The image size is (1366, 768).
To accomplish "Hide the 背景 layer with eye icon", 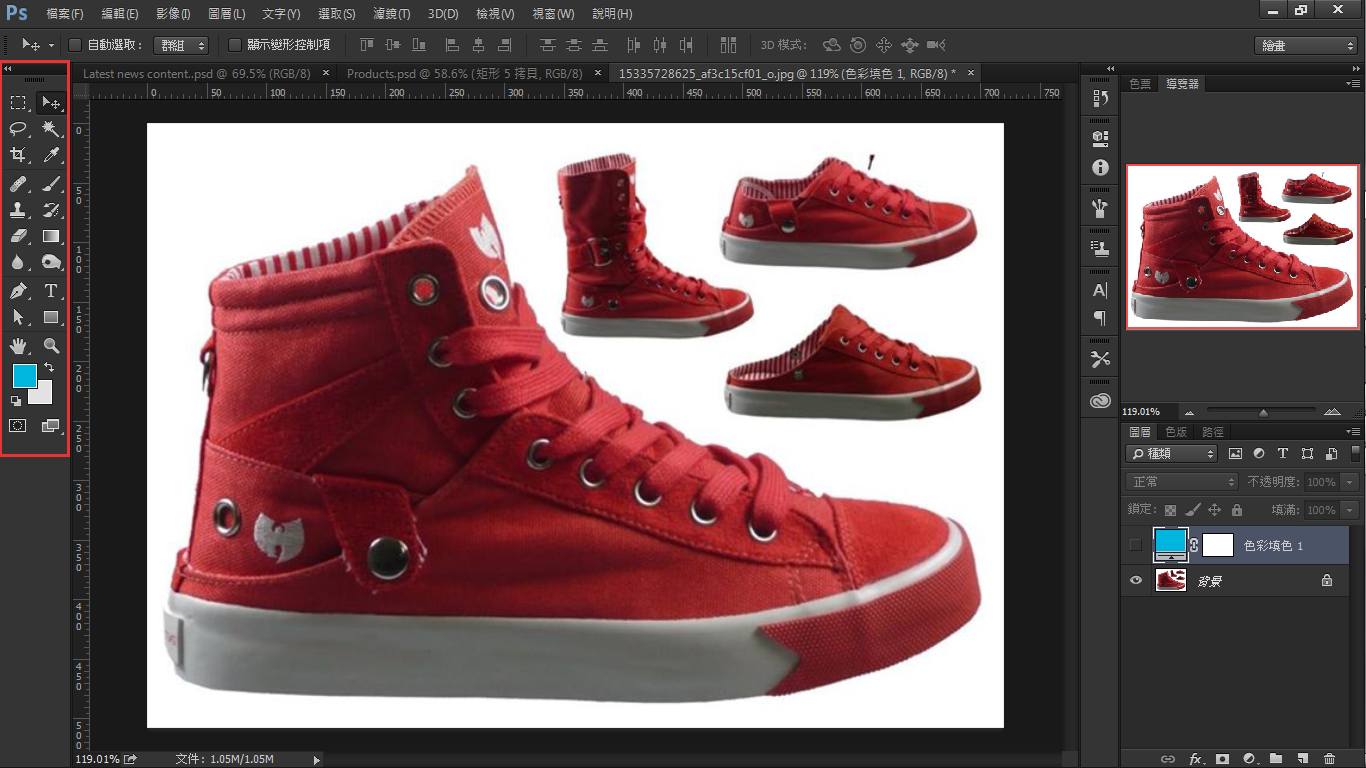I will tap(1135, 580).
